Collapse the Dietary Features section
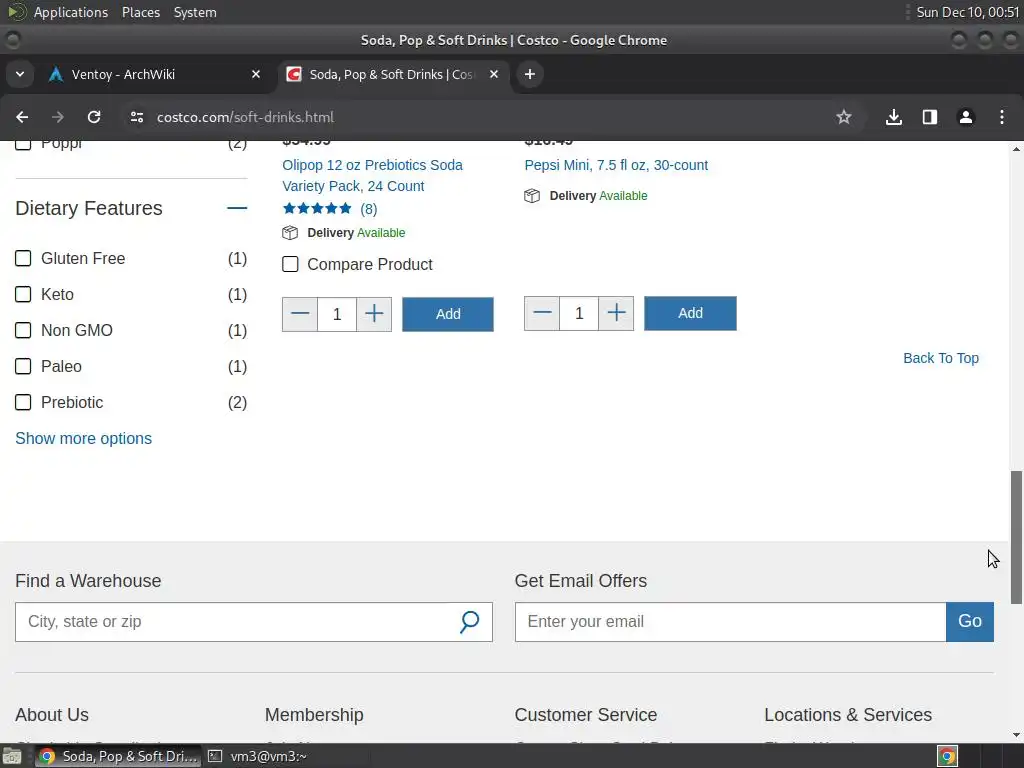This screenshot has width=1024, height=768. pos(237,208)
